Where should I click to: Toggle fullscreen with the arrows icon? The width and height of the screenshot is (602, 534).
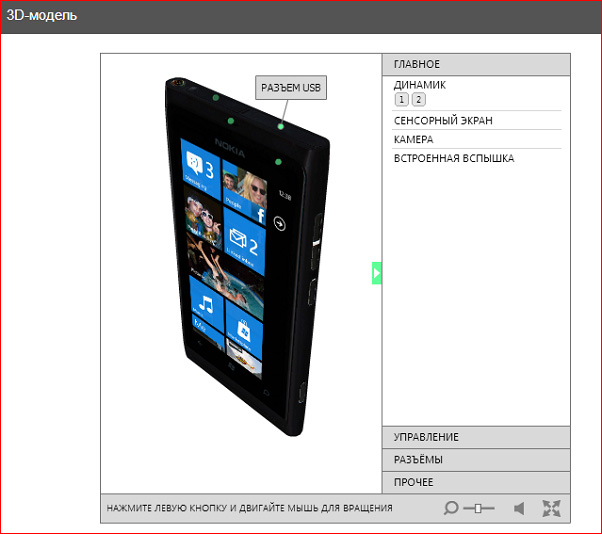(x=552, y=508)
